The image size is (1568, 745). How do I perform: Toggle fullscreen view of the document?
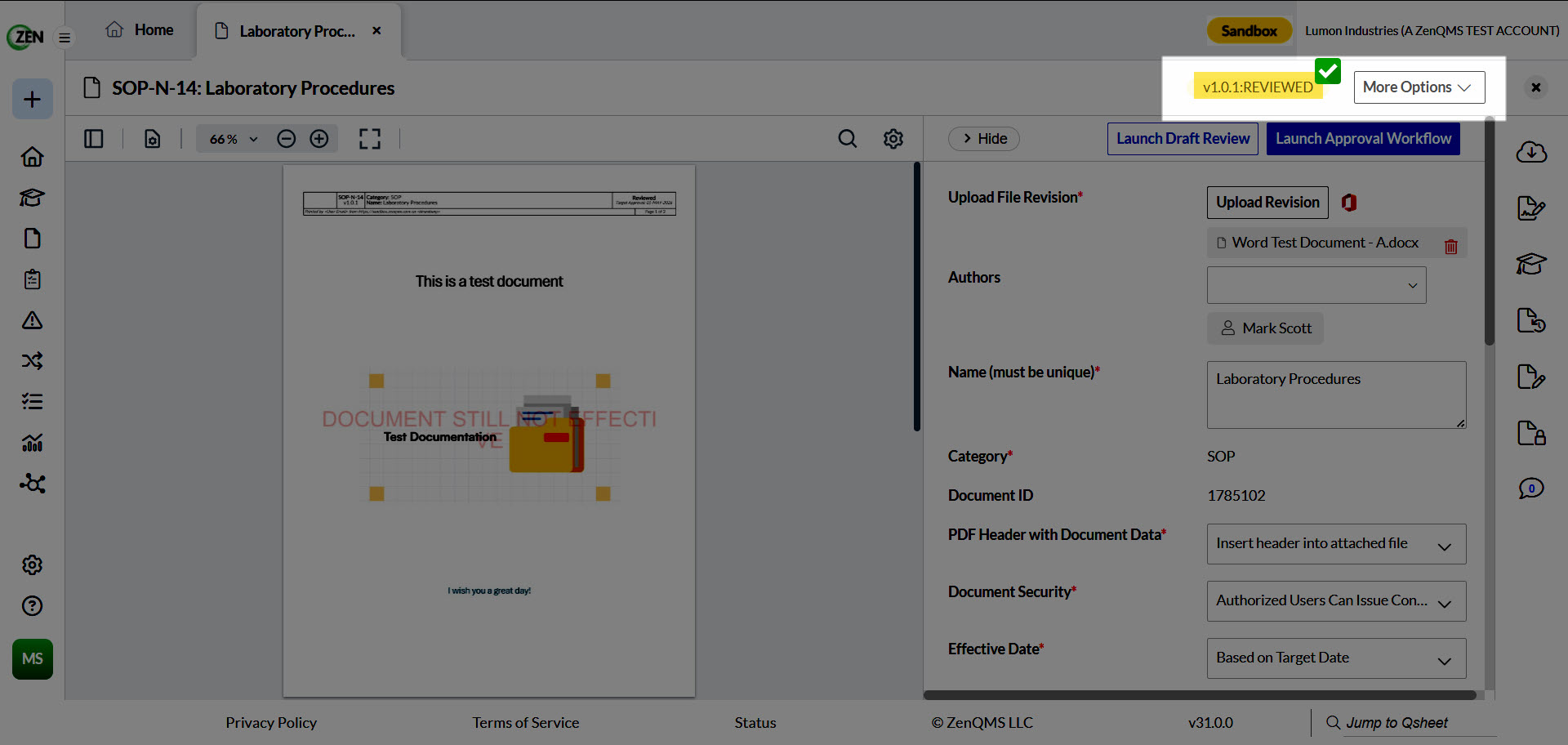pos(370,139)
